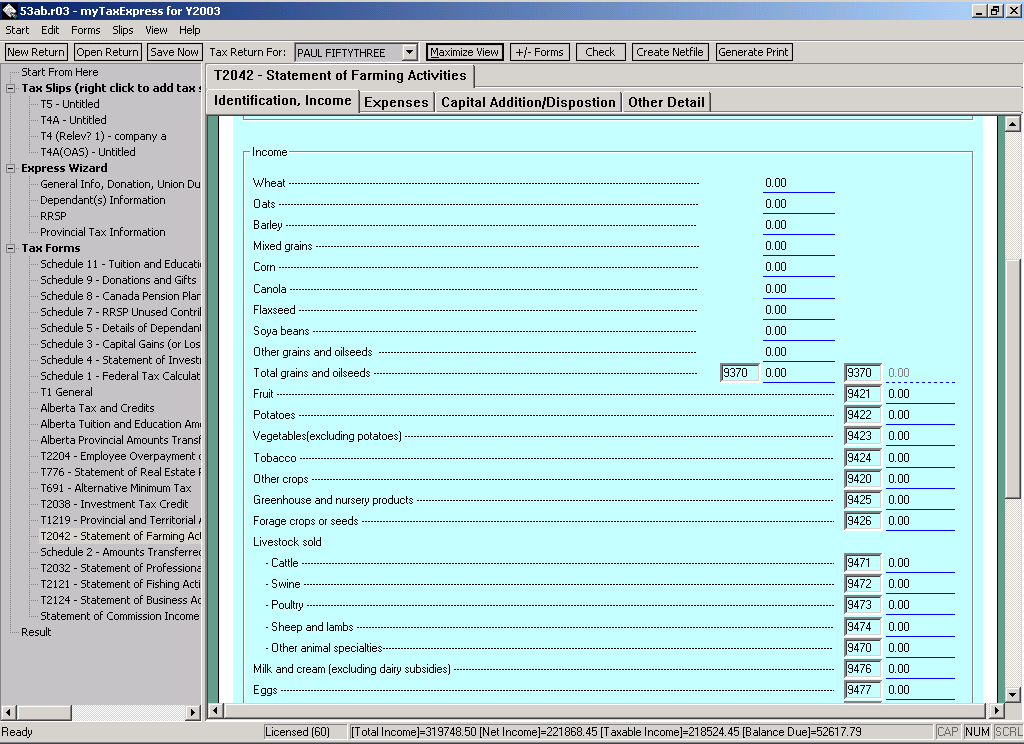Collapse the Tax Forms tree section
Screen dimensions: 1024x744
[x=11, y=248]
